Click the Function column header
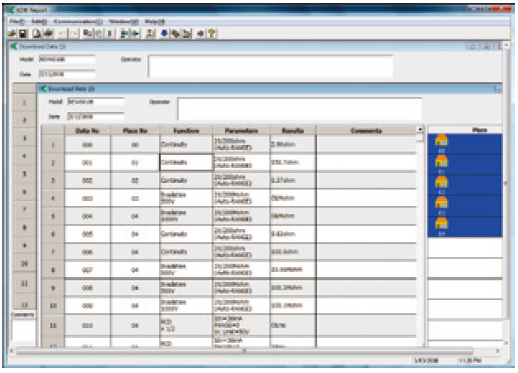Image resolution: width=518 pixels, height=373 pixels. pyautogui.click(x=186, y=131)
